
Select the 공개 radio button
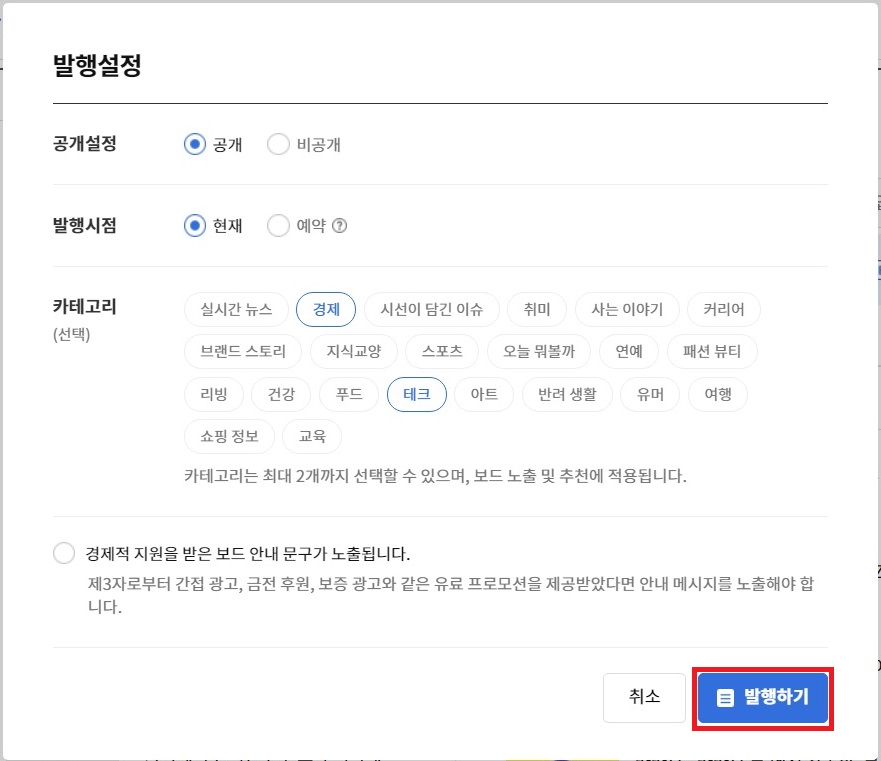[x=194, y=144]
